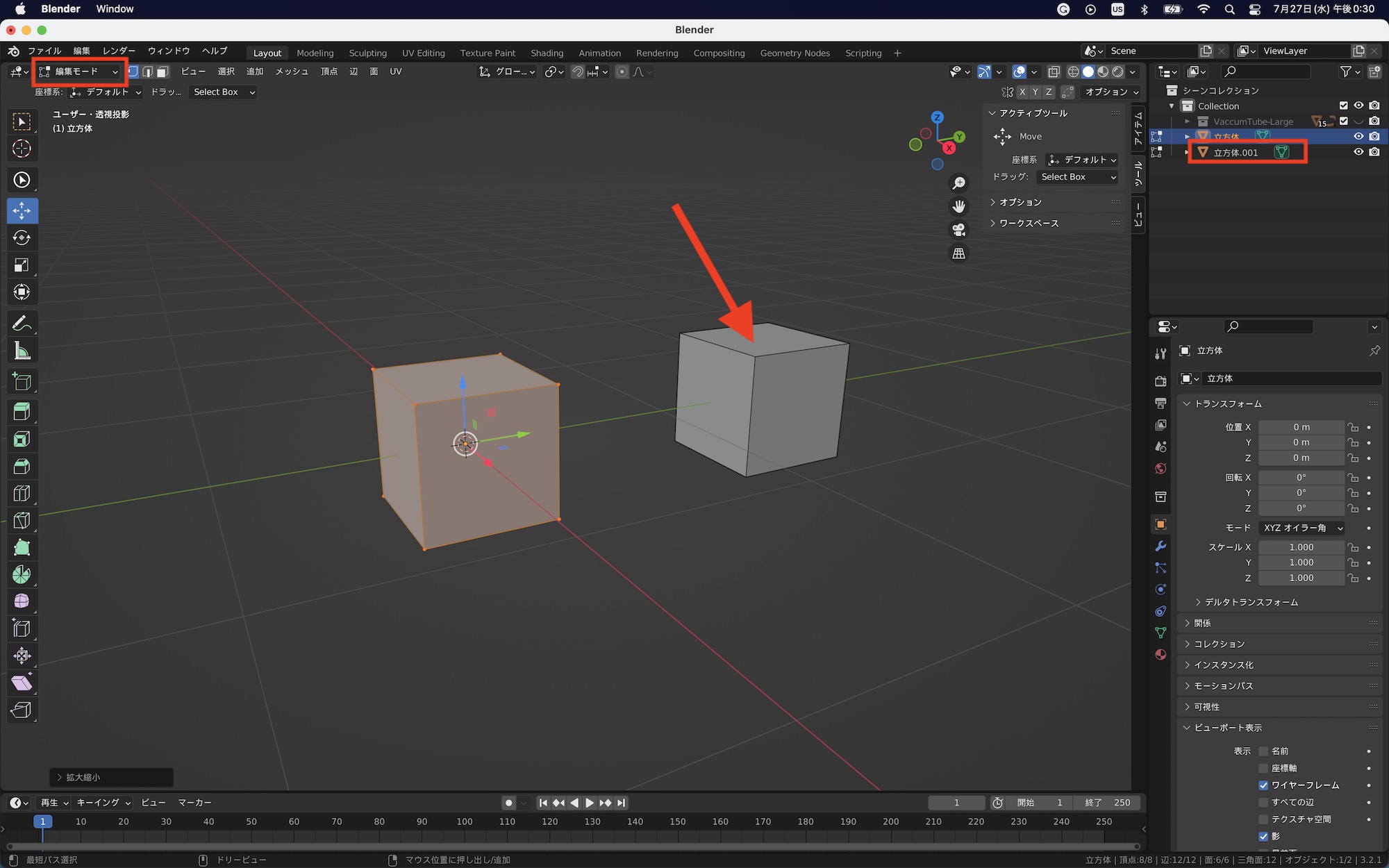This screenshot has width=1389, height=868.
Task: Pick the Annotate pencil tool
Action: tap(22, 324)
